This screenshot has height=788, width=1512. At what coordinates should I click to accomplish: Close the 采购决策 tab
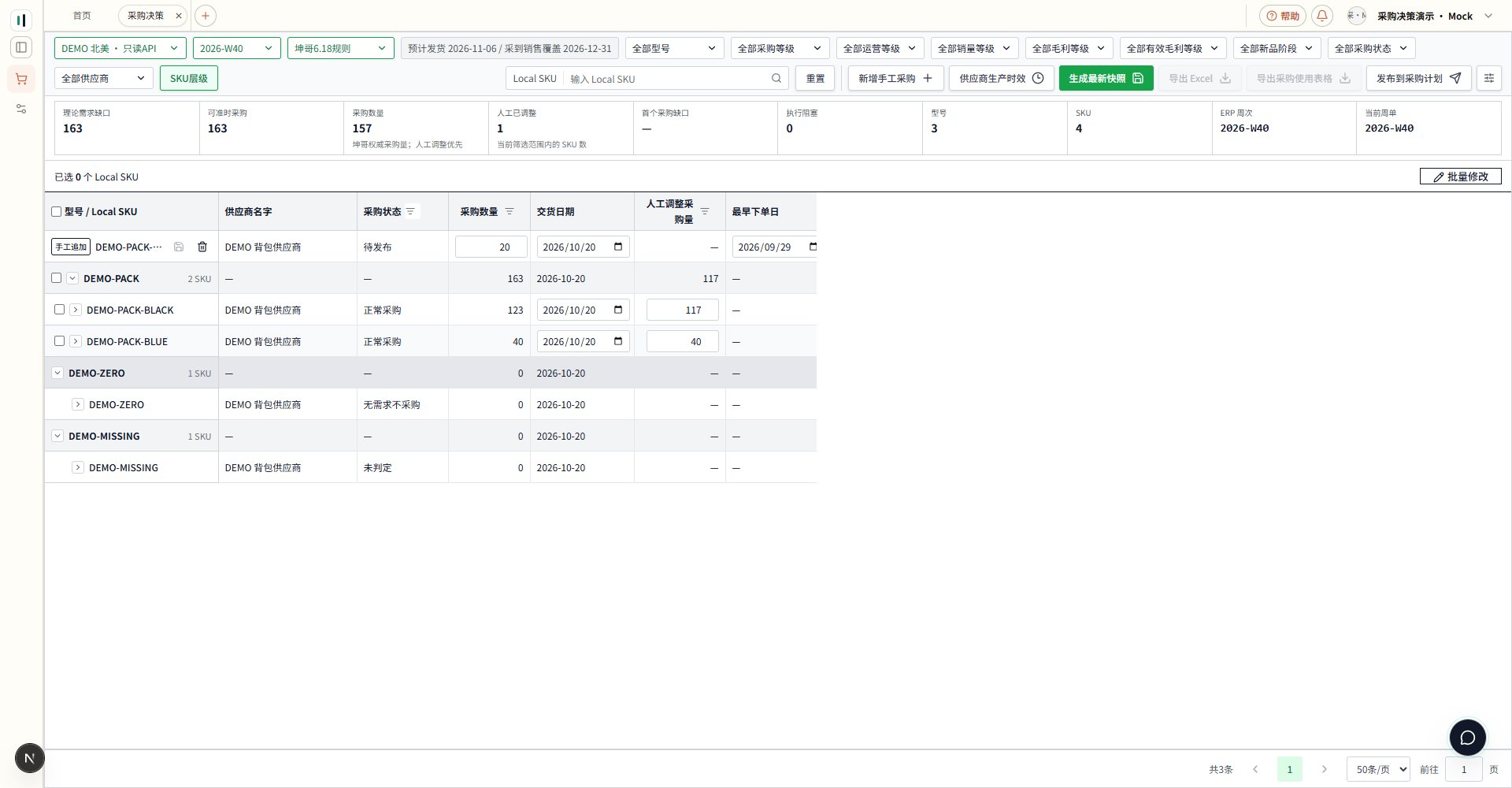pyautogui.click(x=179, y=16)
